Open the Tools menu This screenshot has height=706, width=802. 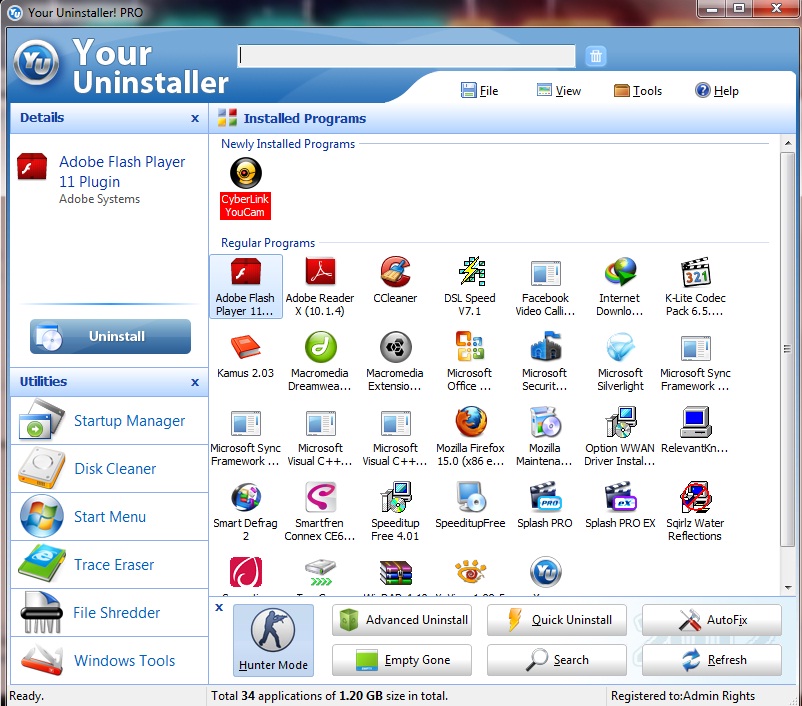pos(638,91)
